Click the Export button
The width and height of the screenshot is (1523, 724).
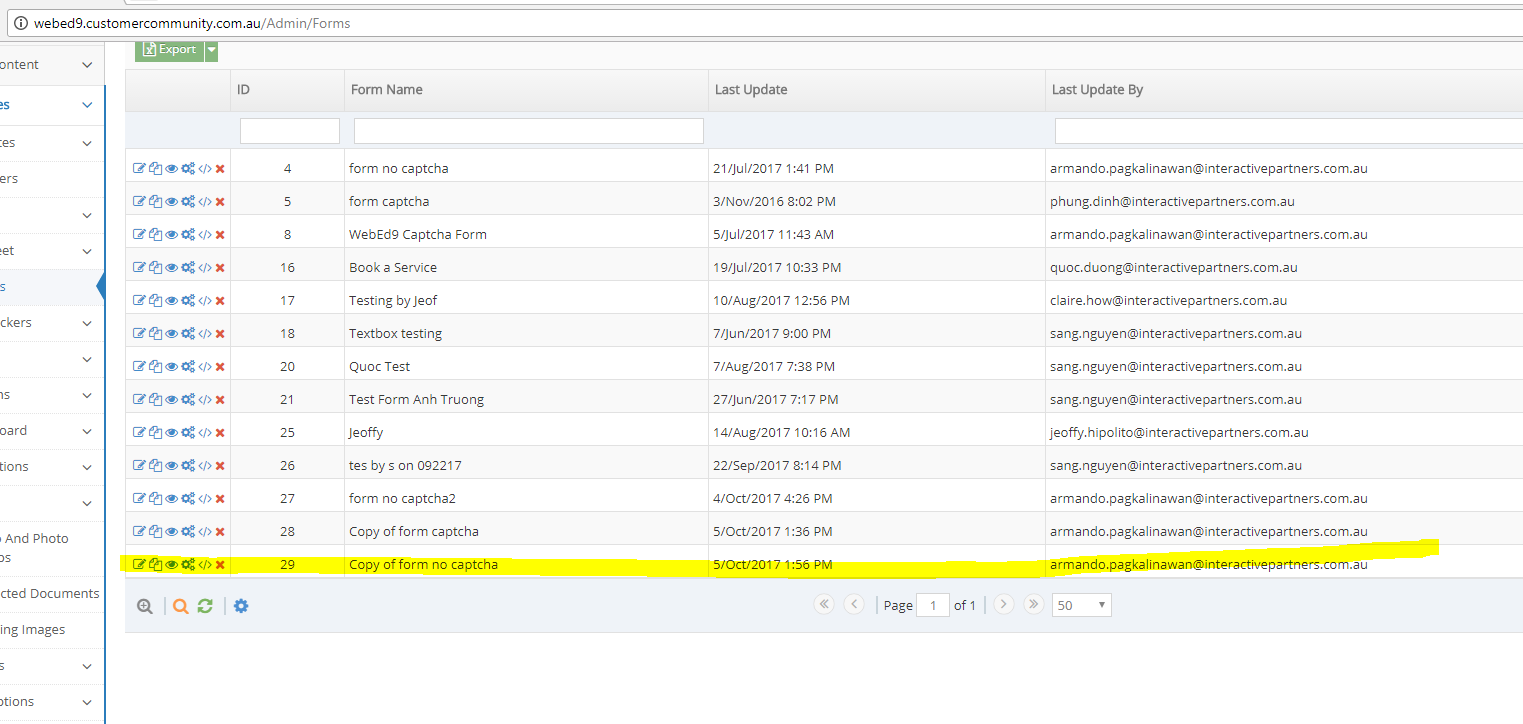tap(169, 50)
